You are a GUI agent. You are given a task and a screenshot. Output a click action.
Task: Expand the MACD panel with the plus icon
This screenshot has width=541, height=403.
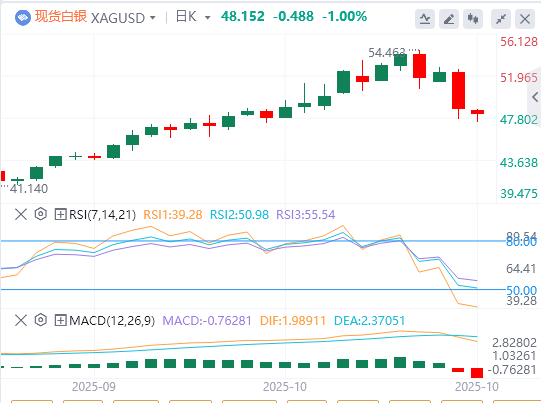point(60,321)
